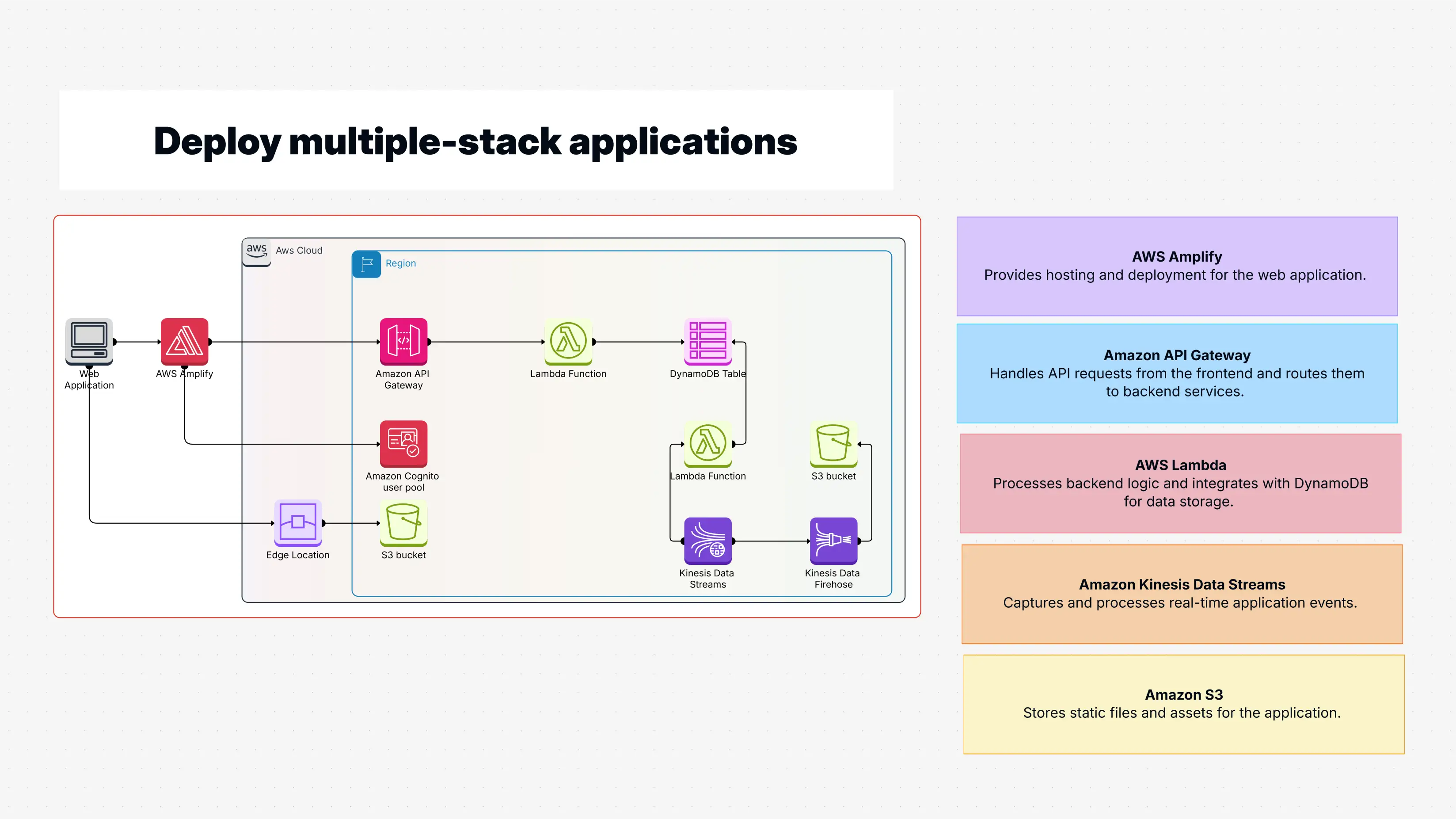Click the DynamoDB Table icon
The image size is (1456, 819).
707,342
